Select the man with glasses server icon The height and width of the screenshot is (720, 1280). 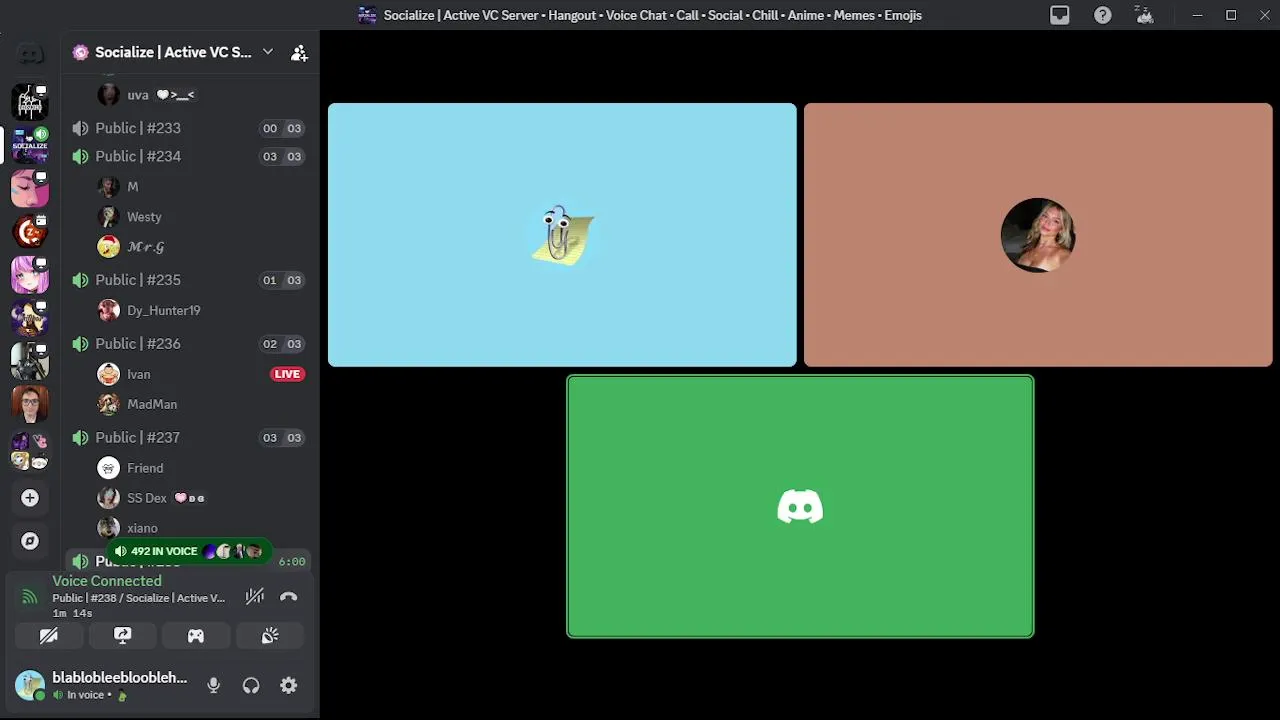30,403
